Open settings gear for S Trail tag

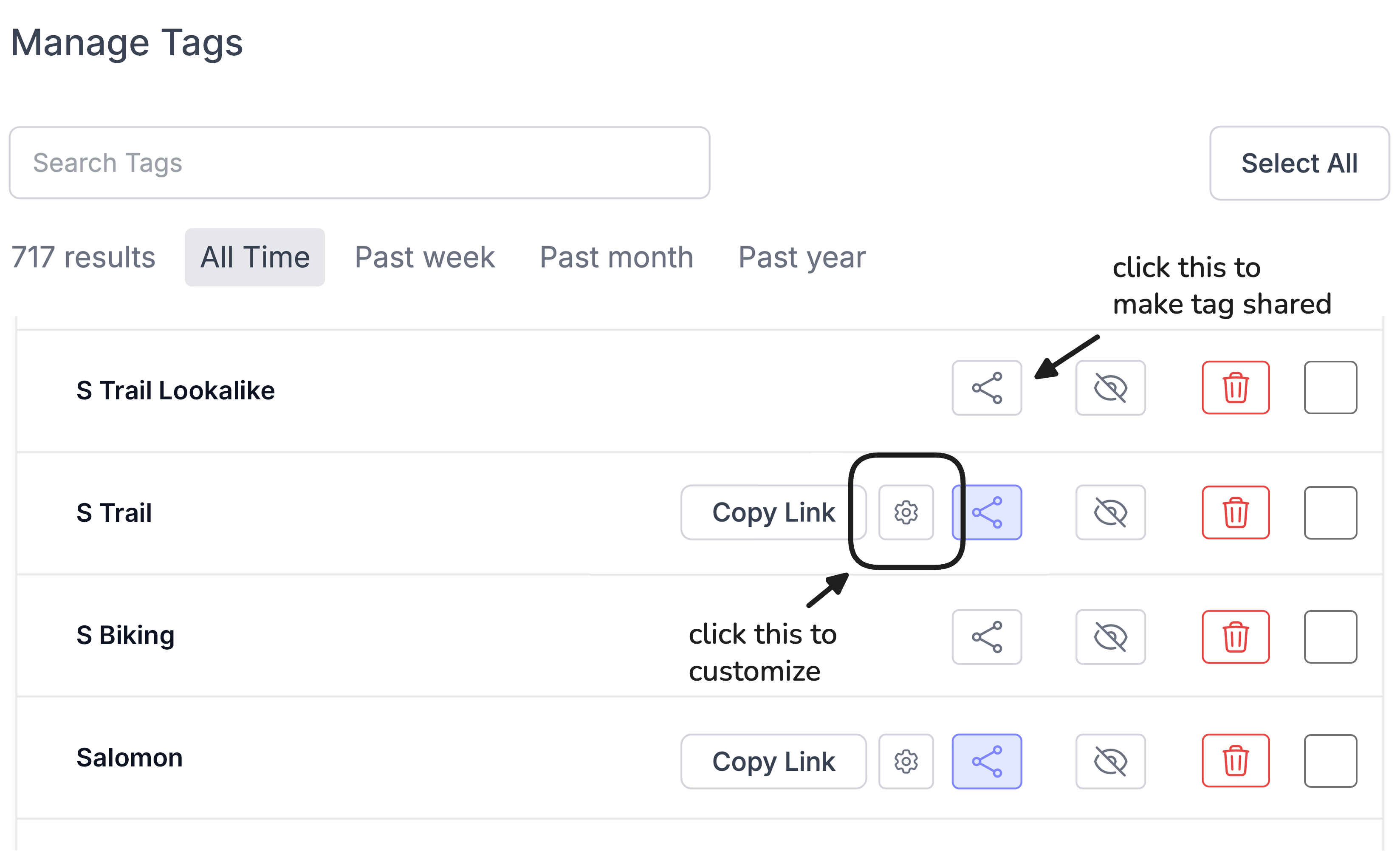pos(906,512)
